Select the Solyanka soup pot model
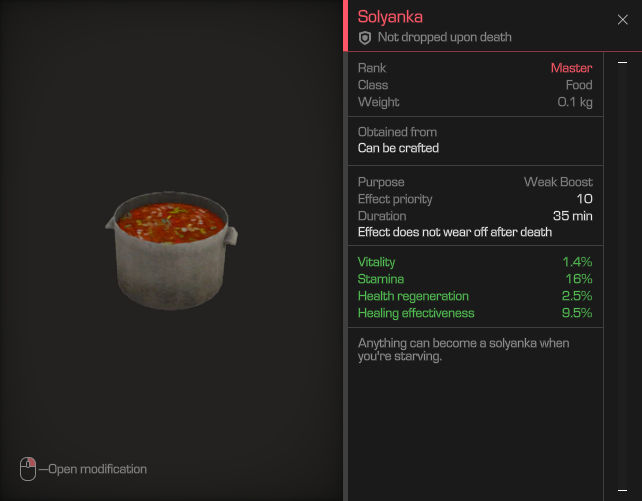Image resolution: width=642 pixels, height=501 pixels. [x=171, y=250]
